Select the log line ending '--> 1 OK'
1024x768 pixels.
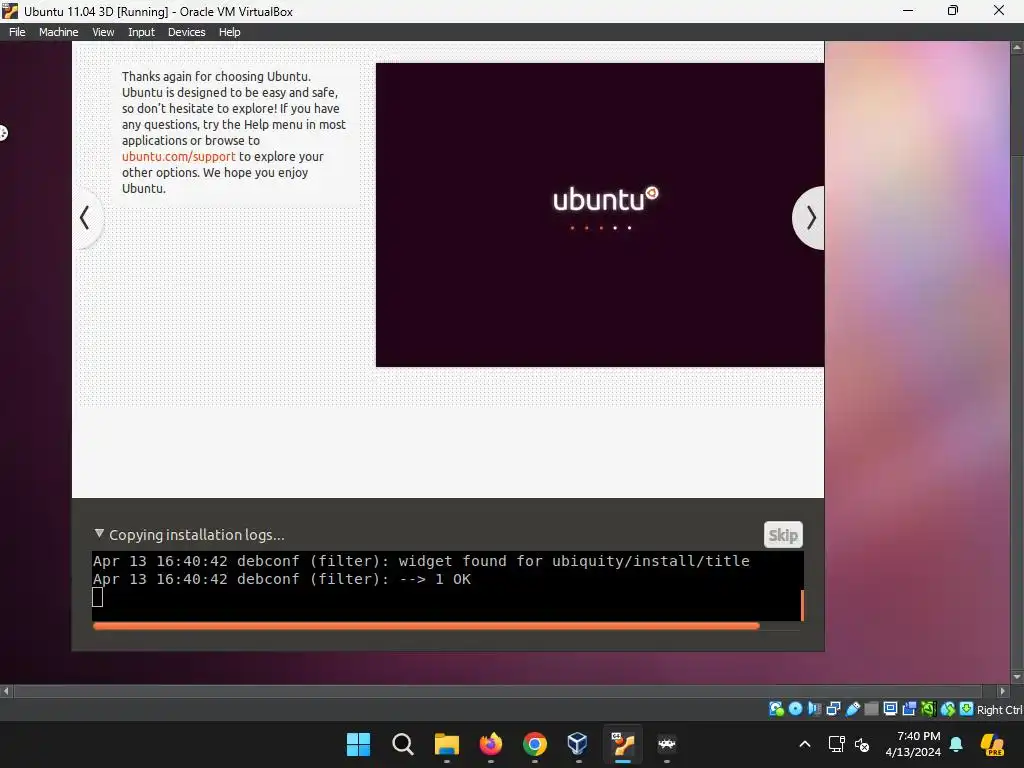point(281,579)
